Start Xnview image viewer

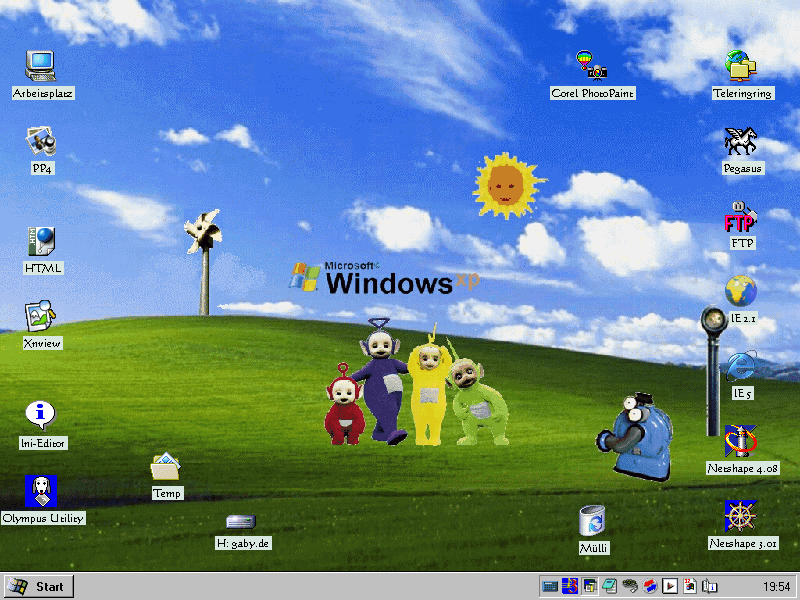(x=42, y=317)
